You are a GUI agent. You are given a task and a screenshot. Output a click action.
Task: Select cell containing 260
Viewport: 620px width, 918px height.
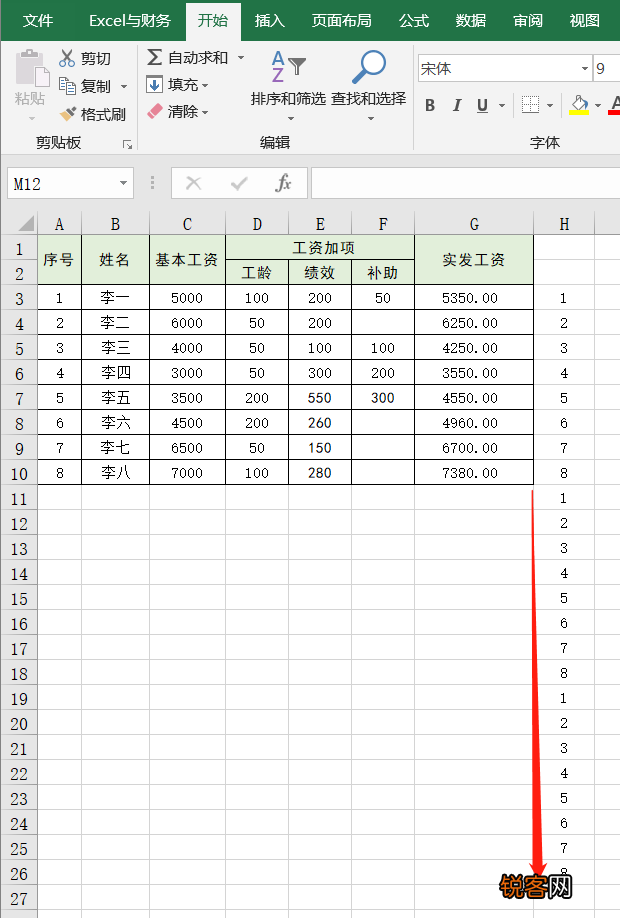[320, 423]
